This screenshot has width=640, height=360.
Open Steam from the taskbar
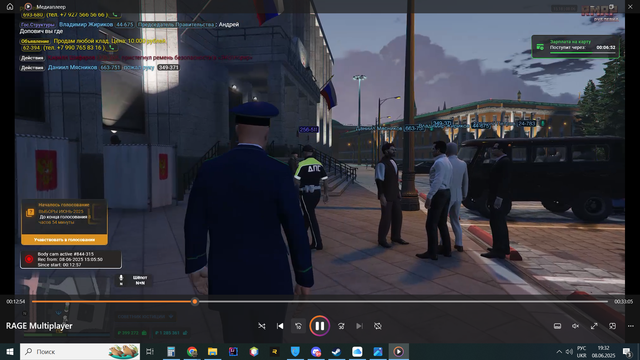(x=336, y=351)
